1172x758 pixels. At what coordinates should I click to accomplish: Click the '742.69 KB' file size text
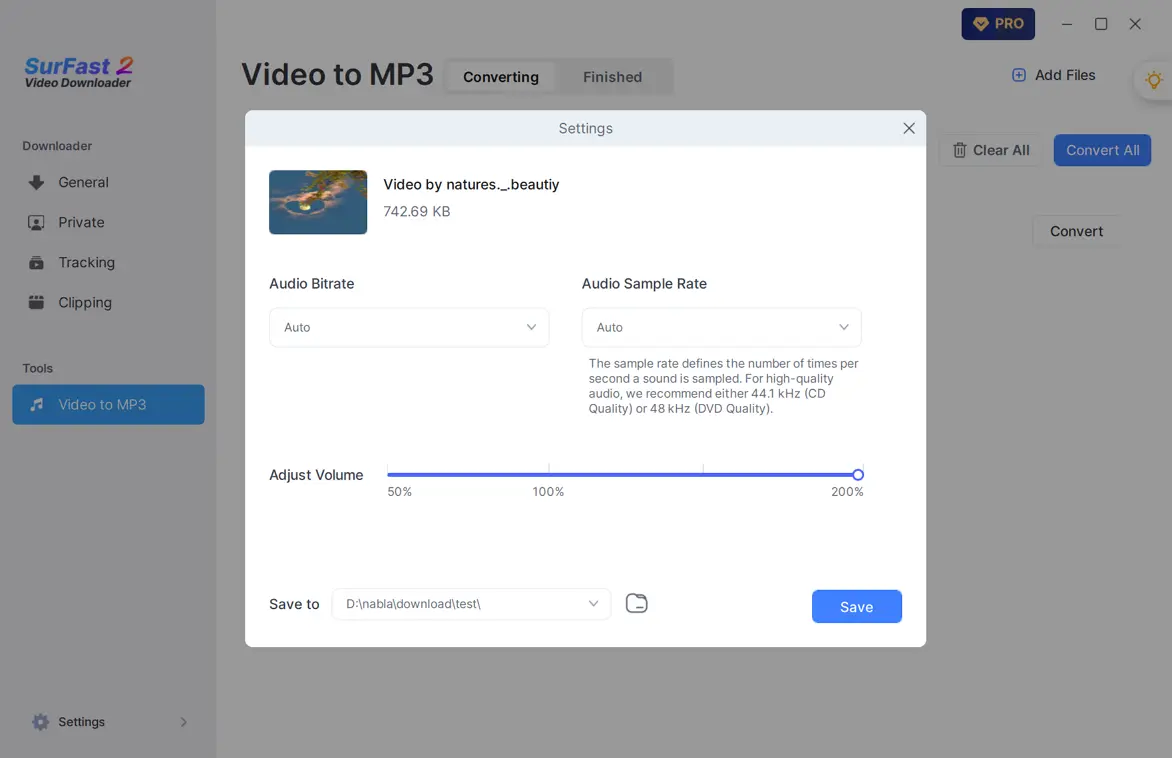tap(416, 212)
